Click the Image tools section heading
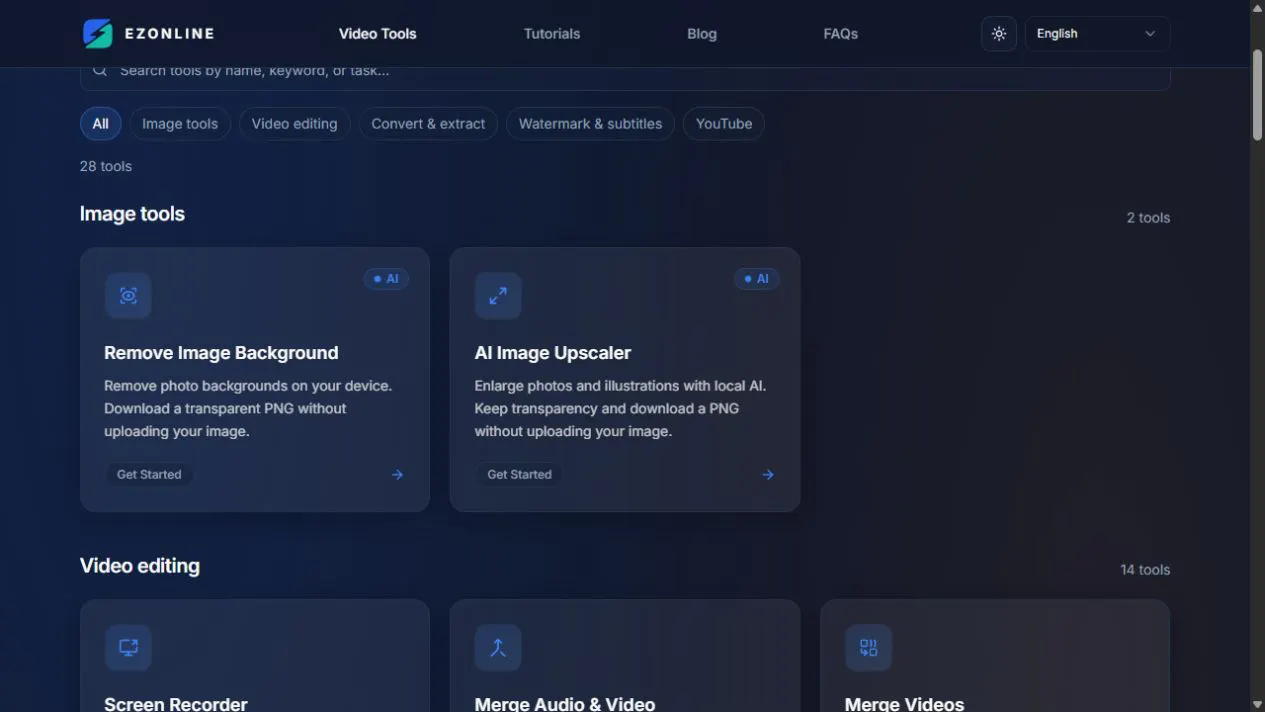 (x=132, y=214)
